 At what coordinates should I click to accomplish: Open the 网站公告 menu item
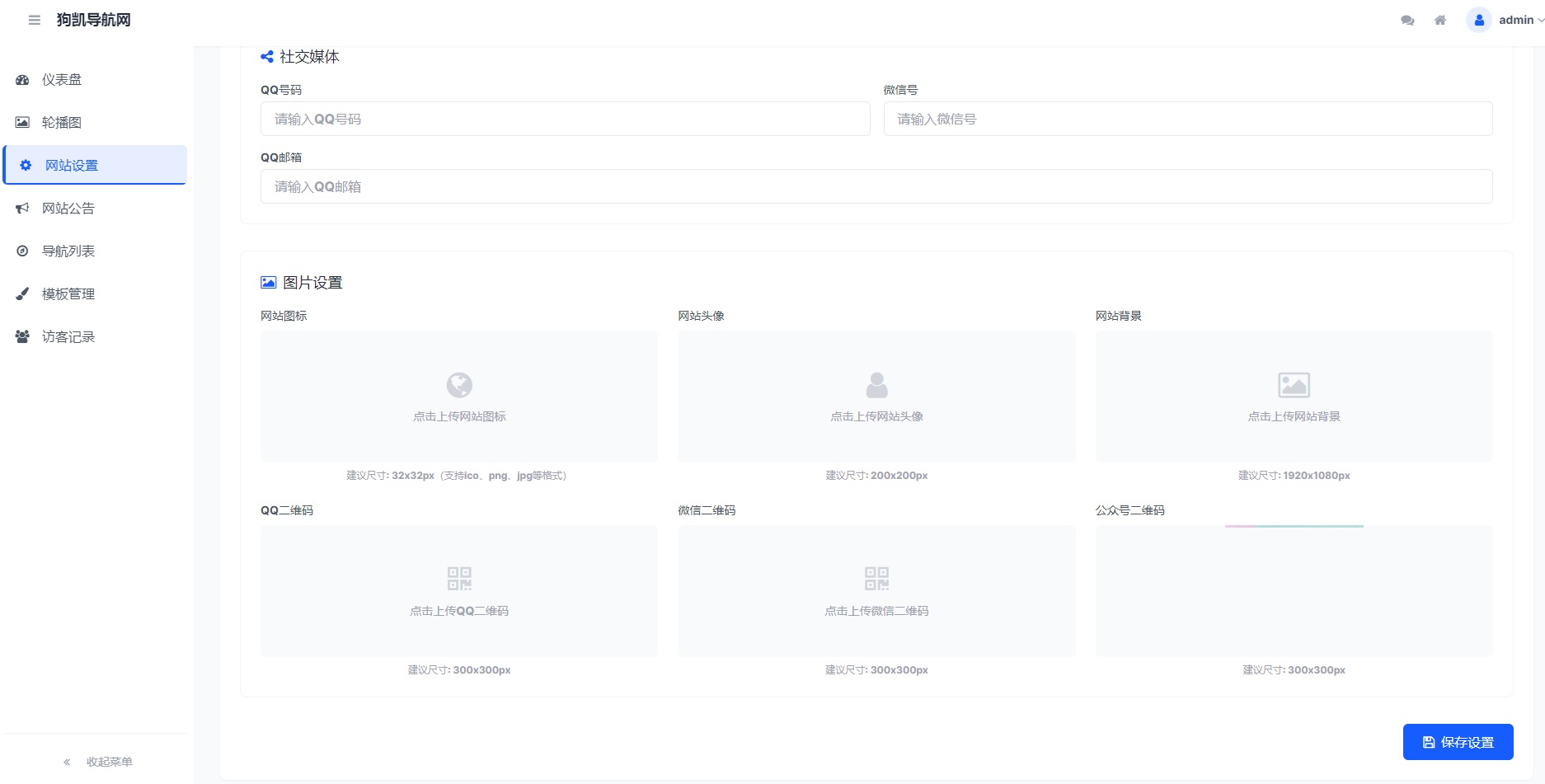pyautogui.click(x=69, y=208)
